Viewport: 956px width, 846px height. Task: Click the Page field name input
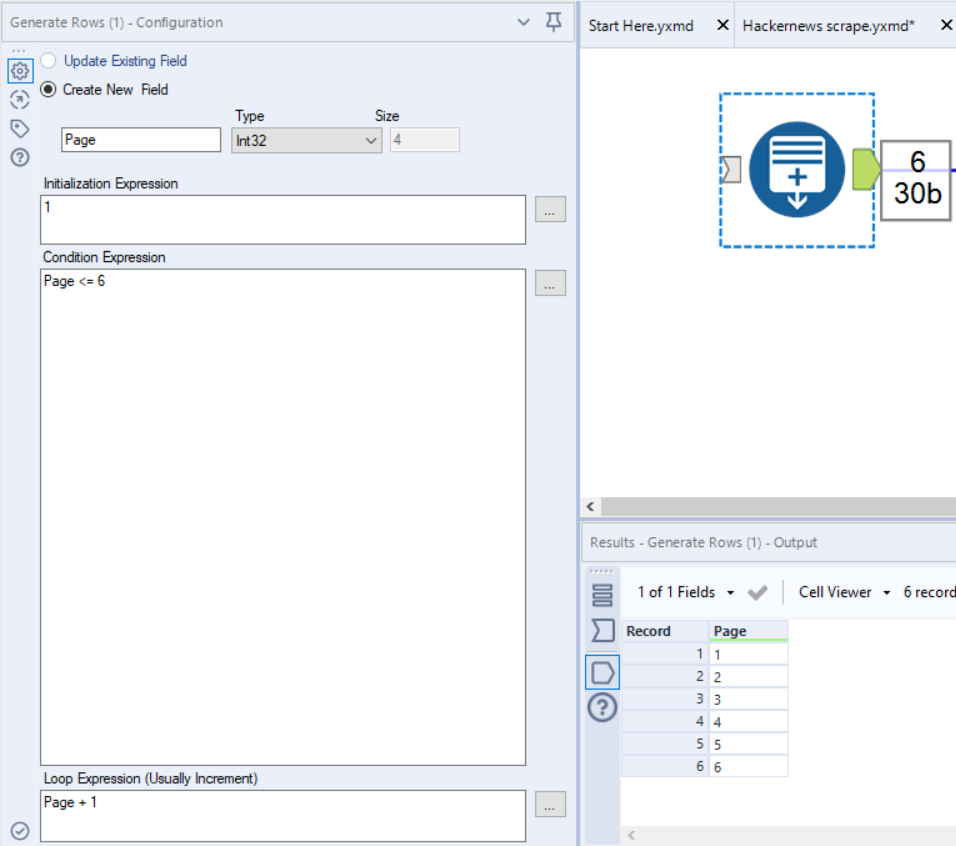click(141, 140)
